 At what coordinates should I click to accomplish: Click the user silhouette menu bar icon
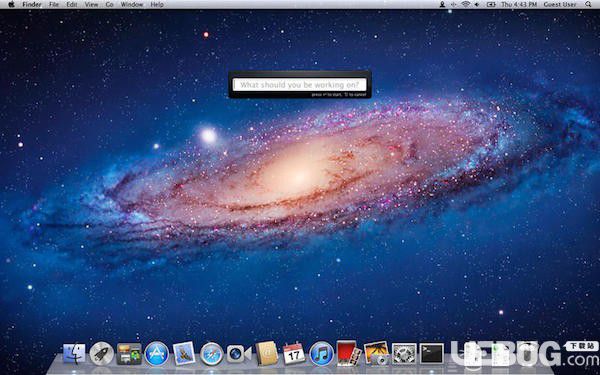tap(442, 4)
